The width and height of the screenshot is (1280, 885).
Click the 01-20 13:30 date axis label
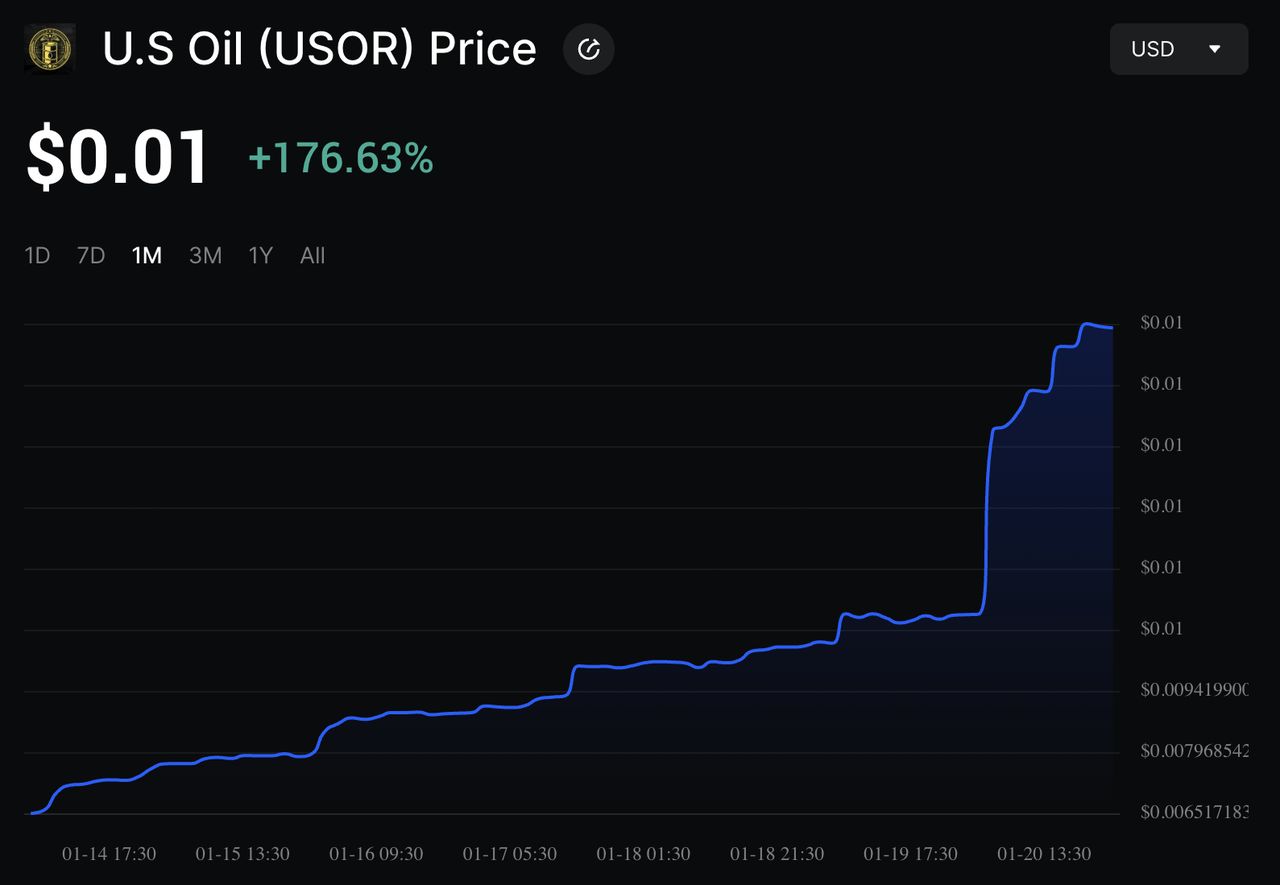click(x=1044, y=854)
